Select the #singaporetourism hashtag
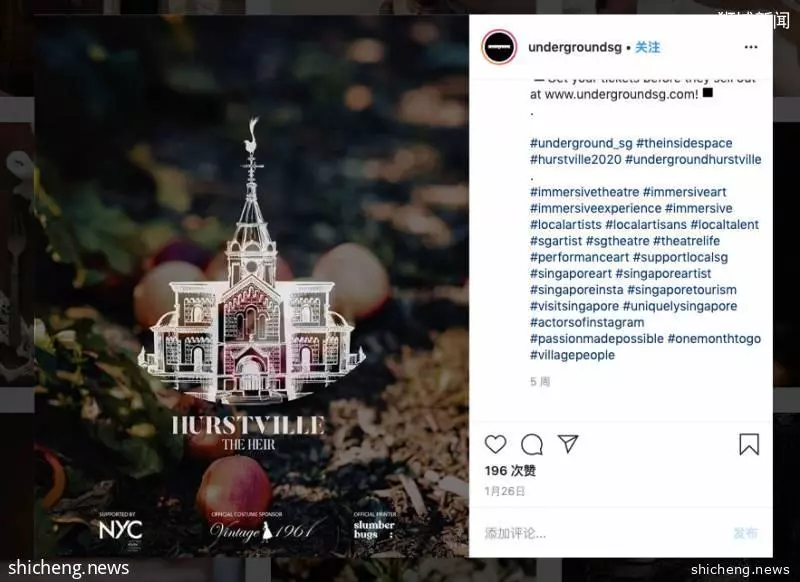This screenshot has height=582, width=800. point(682,290)
